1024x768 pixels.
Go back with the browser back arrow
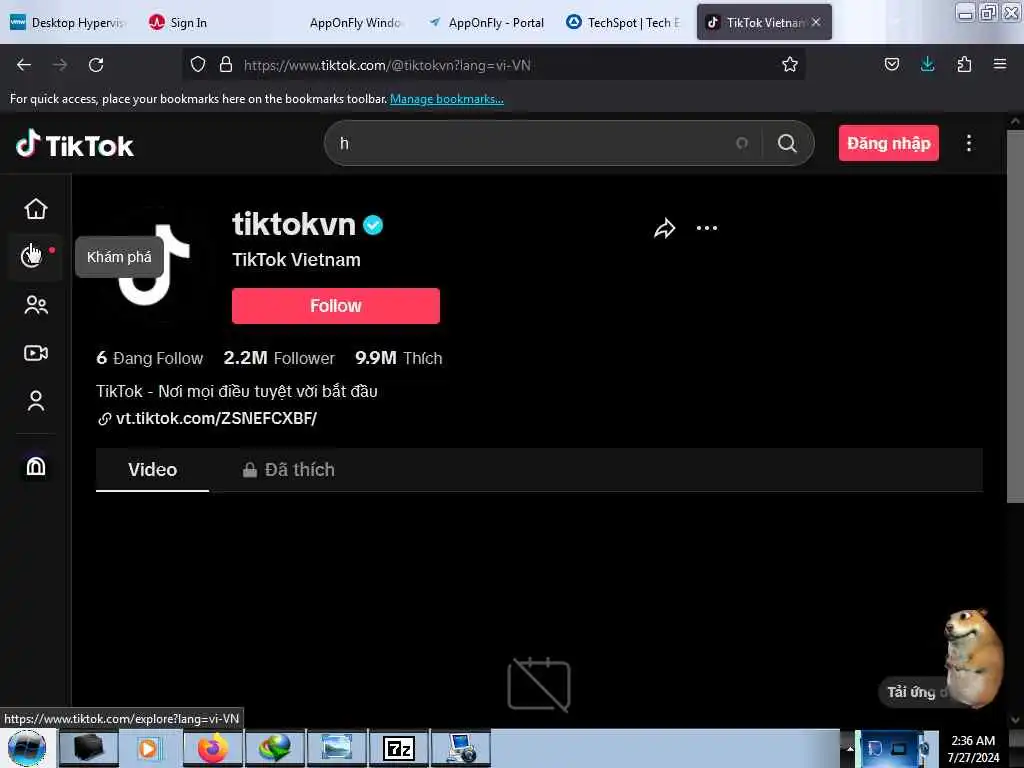24,65
